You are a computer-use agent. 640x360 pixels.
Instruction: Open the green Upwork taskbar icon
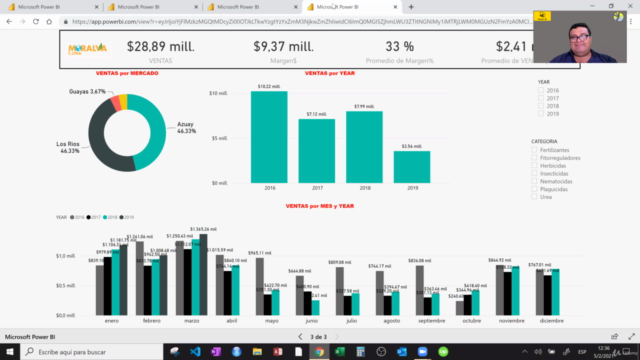(443, 351)
